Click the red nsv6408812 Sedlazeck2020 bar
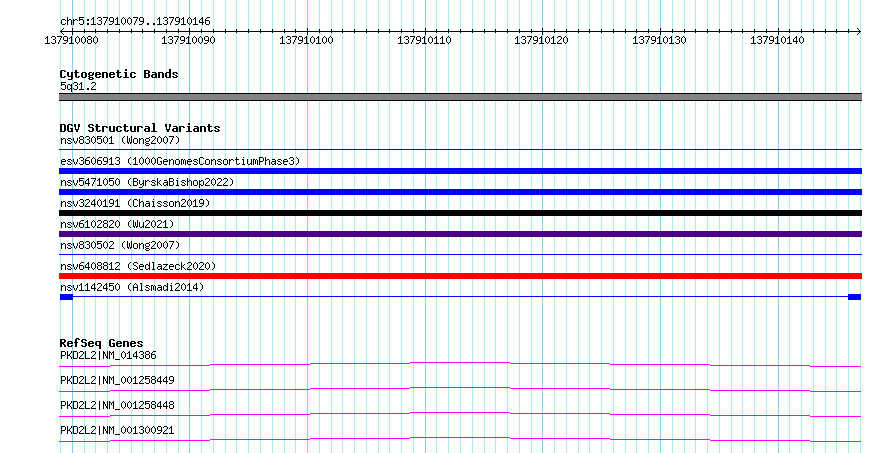 click(x=460, y=276)
